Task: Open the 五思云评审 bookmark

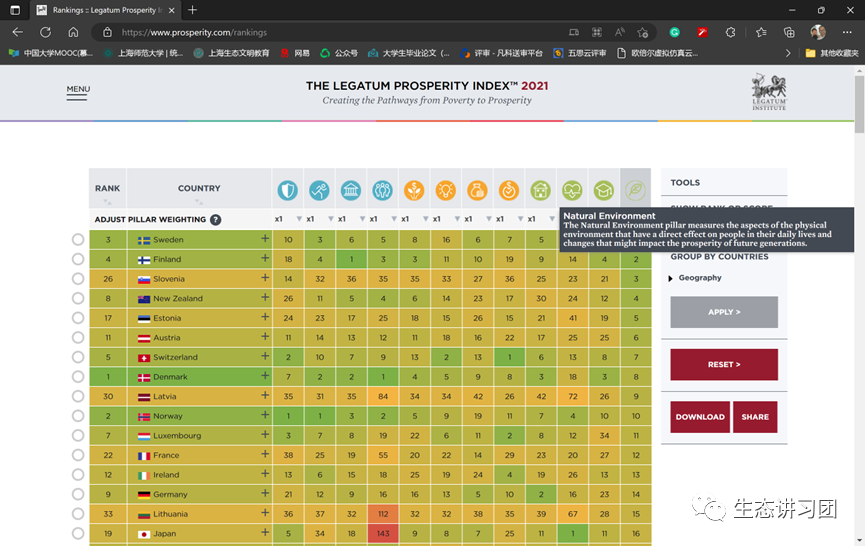Action: pyautogui.click(x=580, y=53)
